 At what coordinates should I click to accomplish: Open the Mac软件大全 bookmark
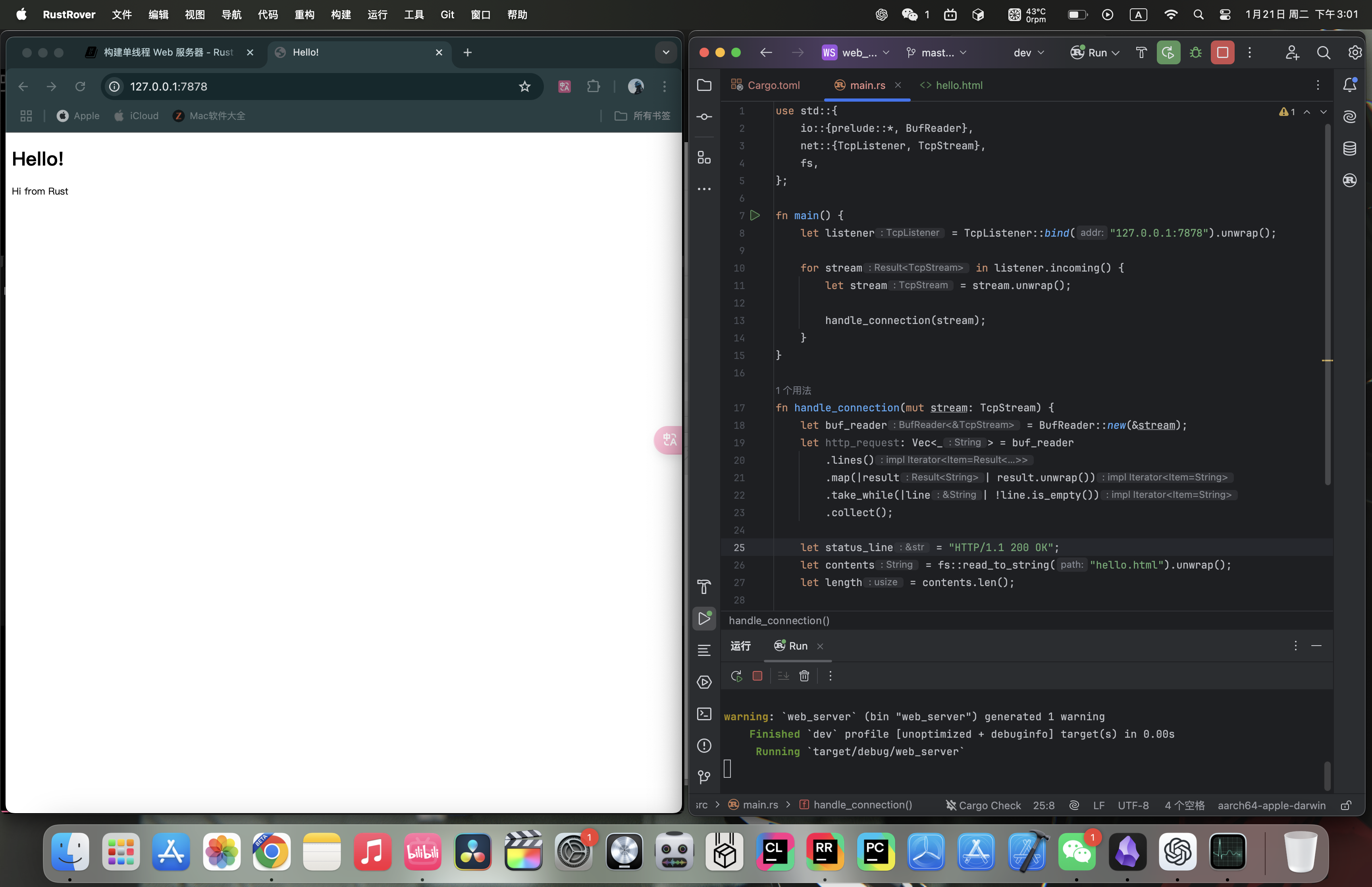pos(209,116)
